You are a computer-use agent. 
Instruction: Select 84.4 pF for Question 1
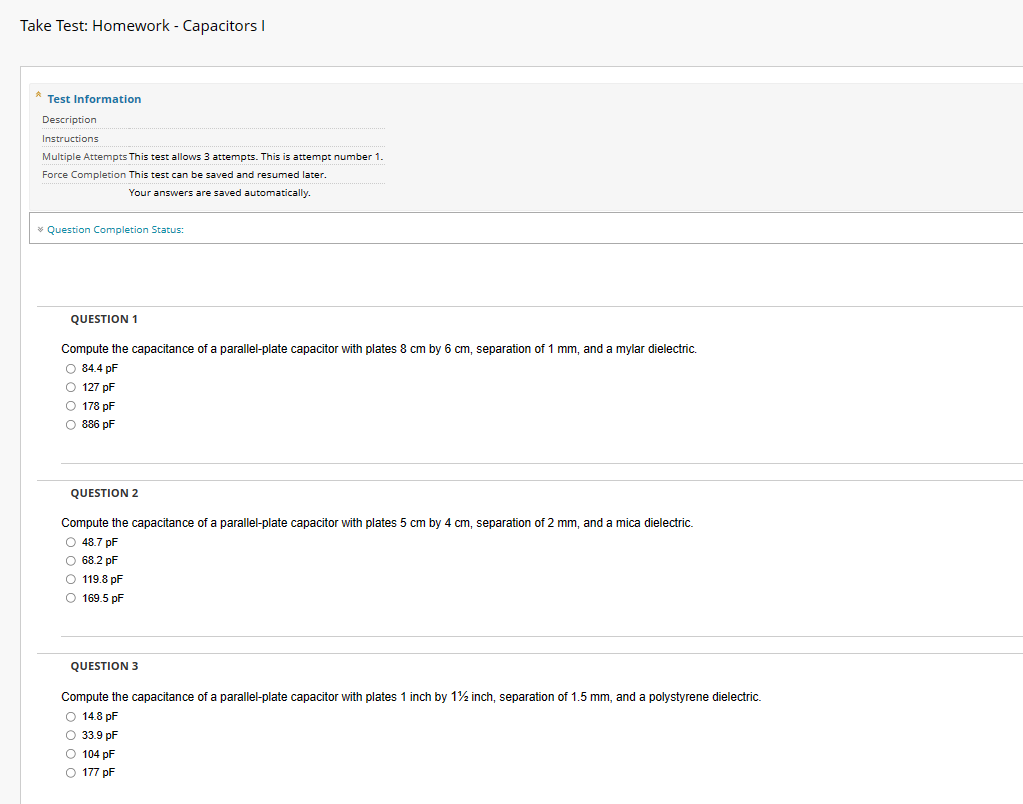[x=70, y=369]
